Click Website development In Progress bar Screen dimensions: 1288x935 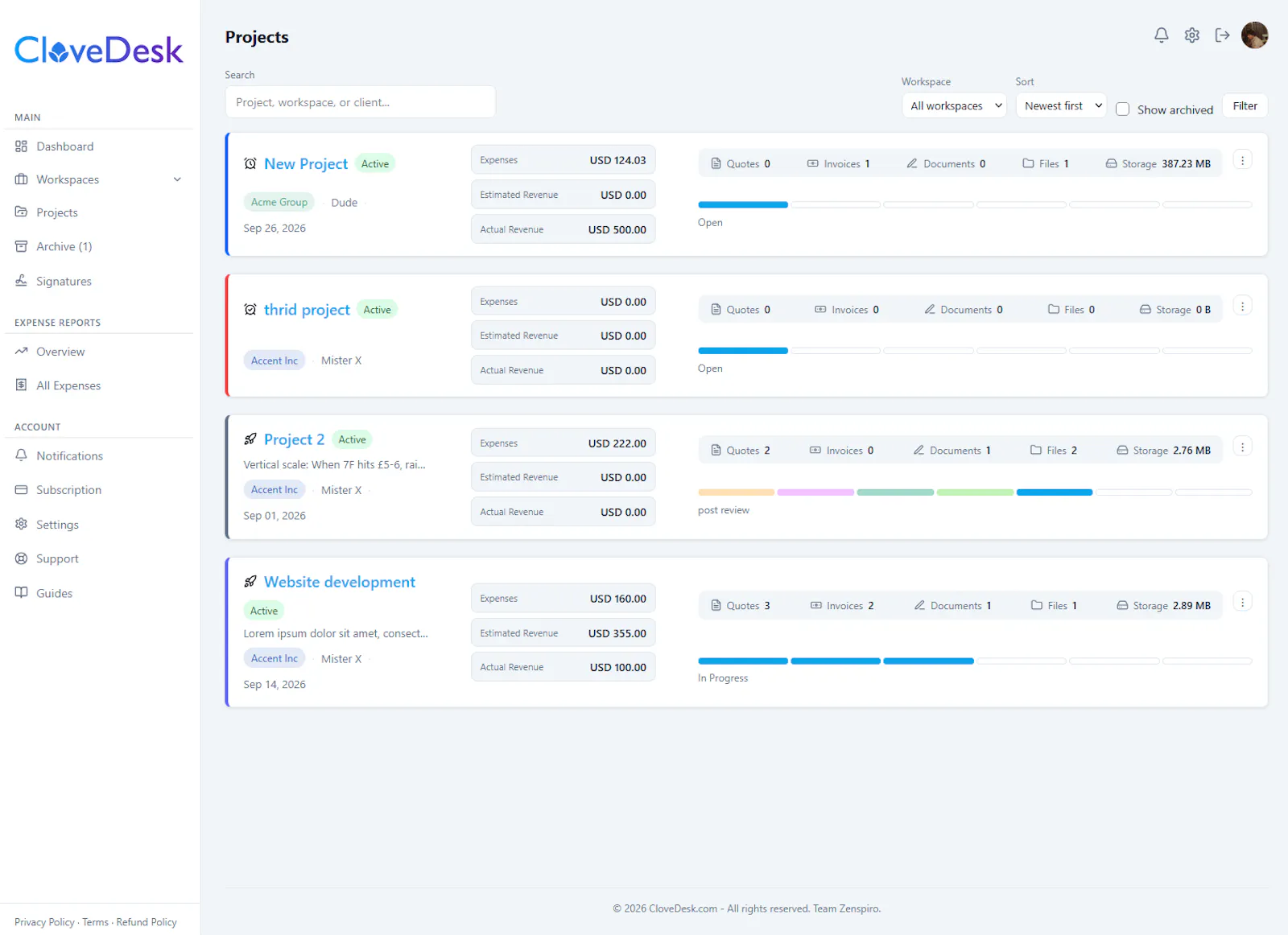pyautogui.click(x=975, y=661)
